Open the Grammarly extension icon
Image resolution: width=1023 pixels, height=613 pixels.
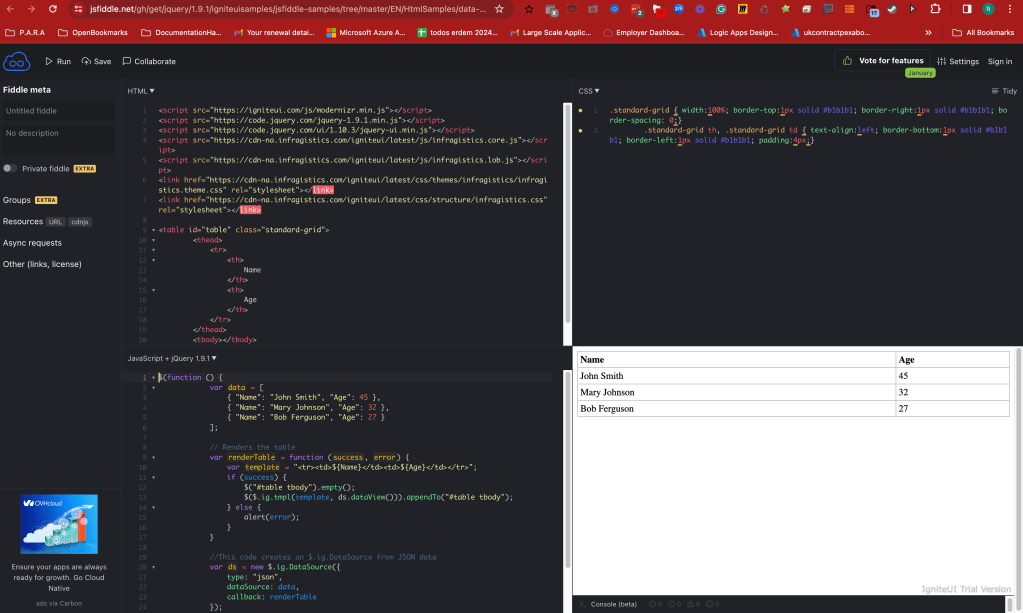point(721,9)
